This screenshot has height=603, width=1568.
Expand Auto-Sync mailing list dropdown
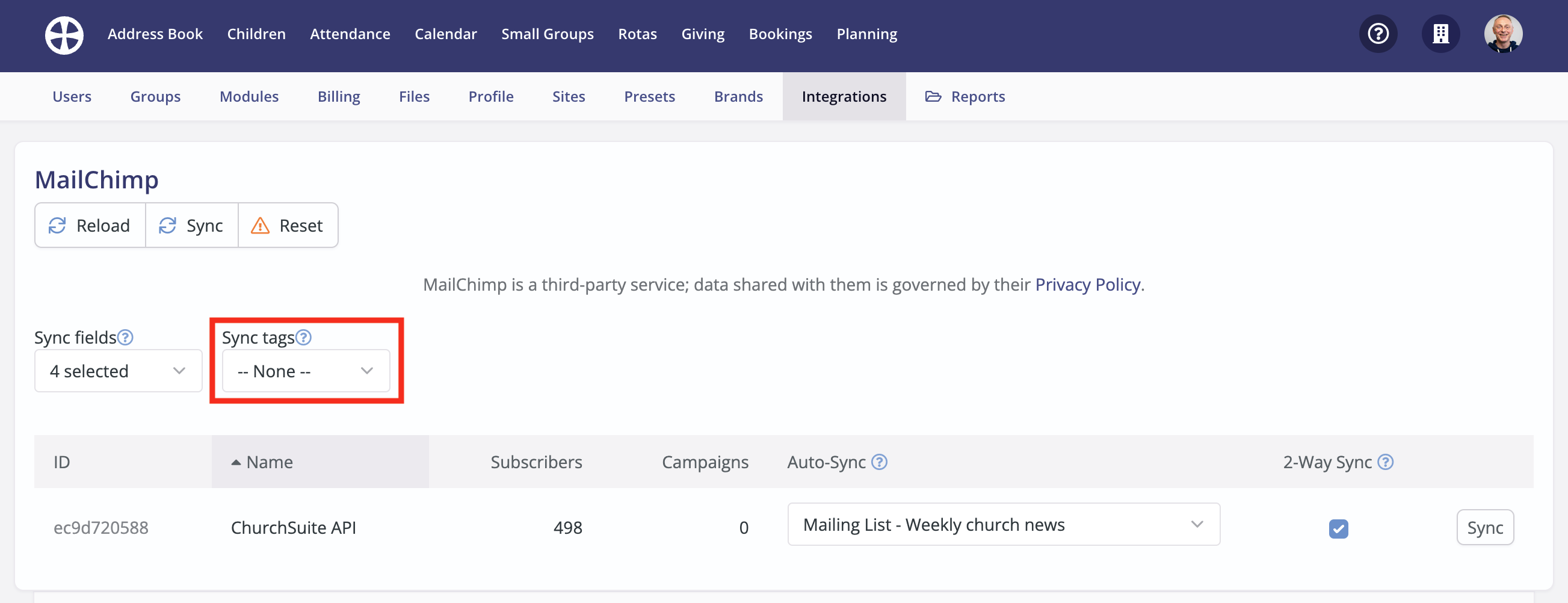[1004, 524]
